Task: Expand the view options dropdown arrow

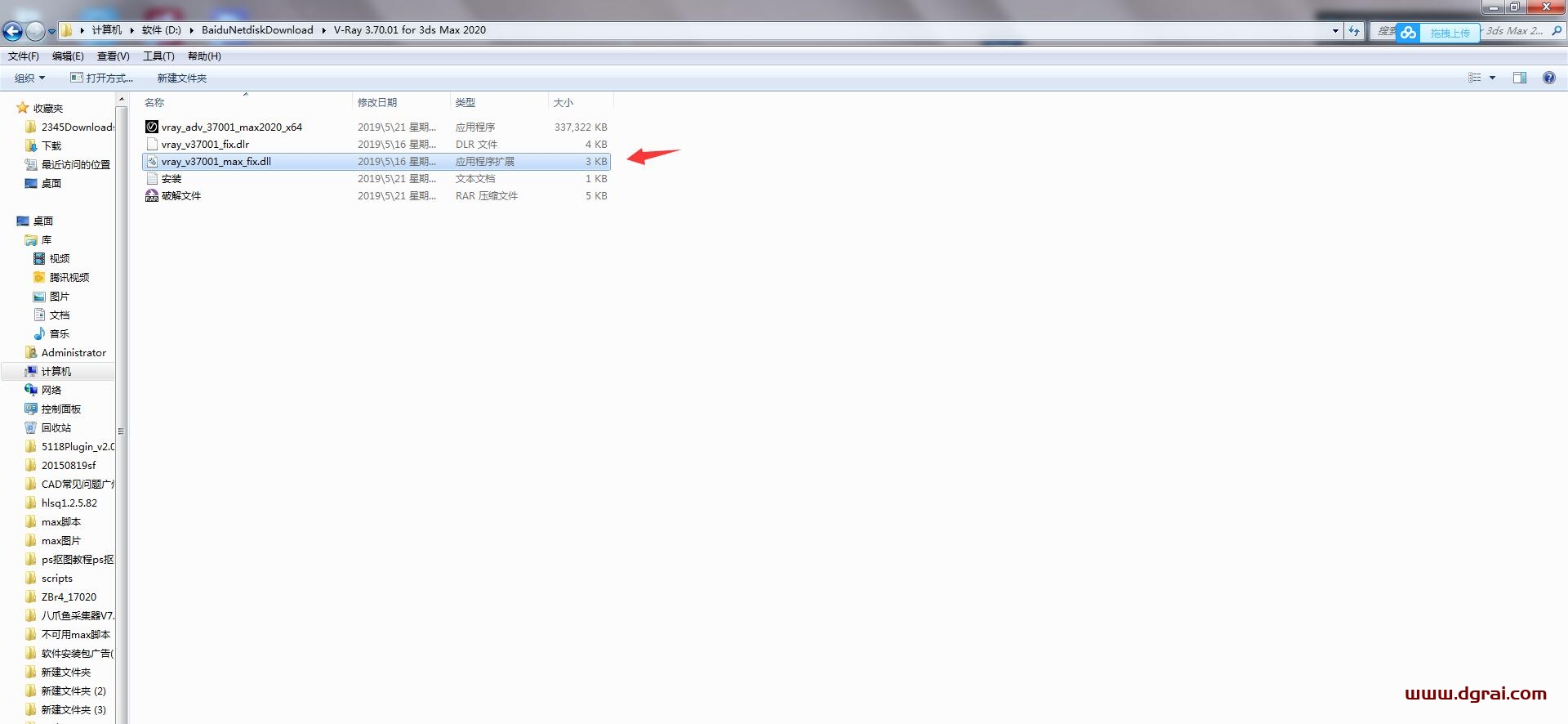Action: [1492, 78]
